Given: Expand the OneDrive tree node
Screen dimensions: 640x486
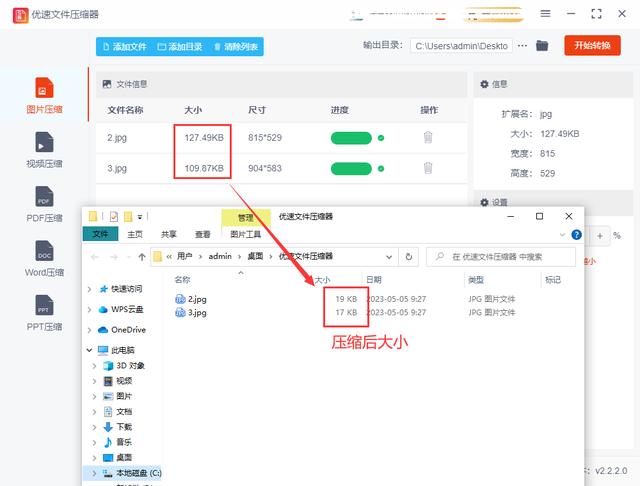Looking at the screenshot, I should [x=89, y=330].
